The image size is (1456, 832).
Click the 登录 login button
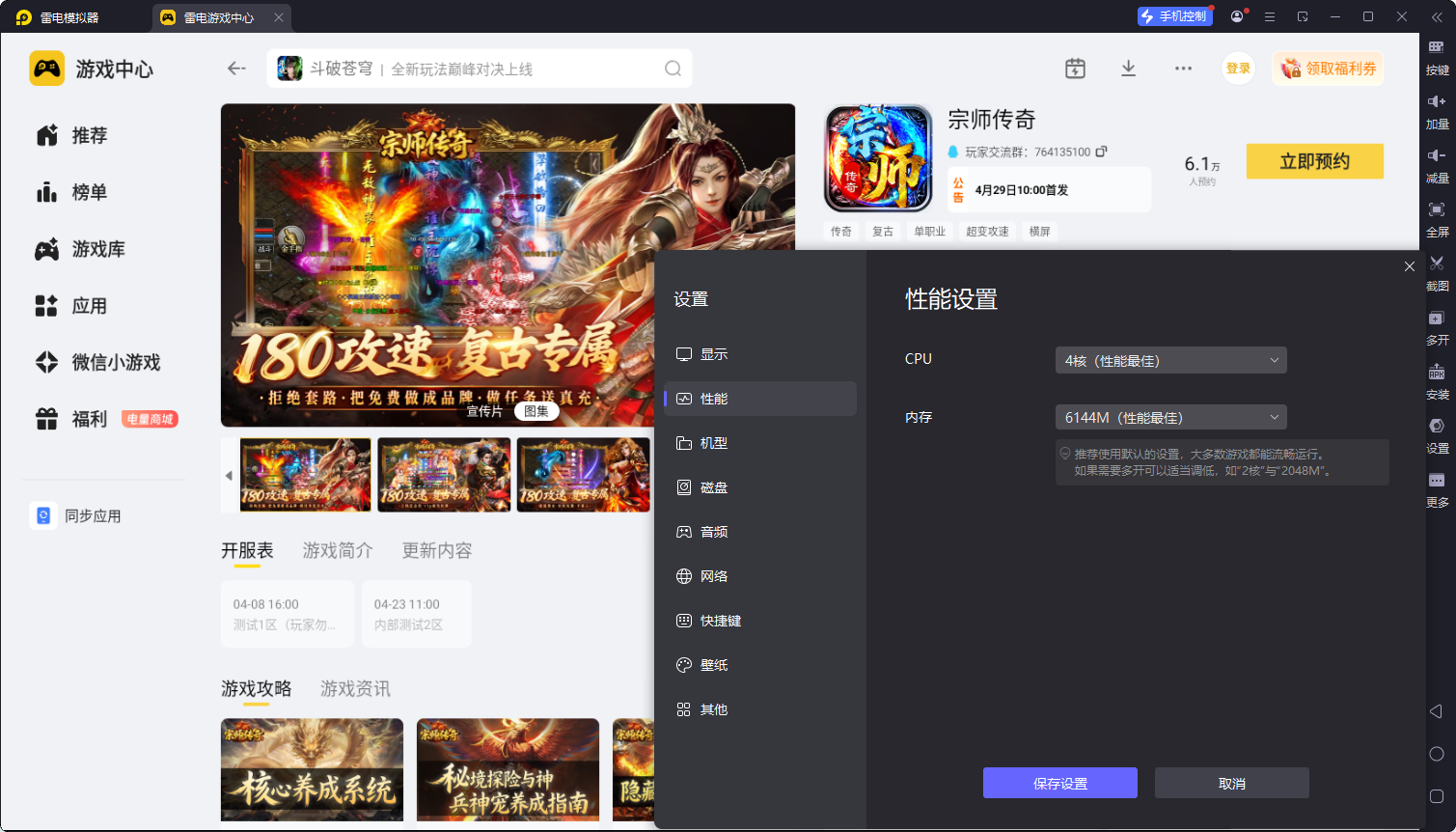pyautogui.click(x=1239, y=69)
